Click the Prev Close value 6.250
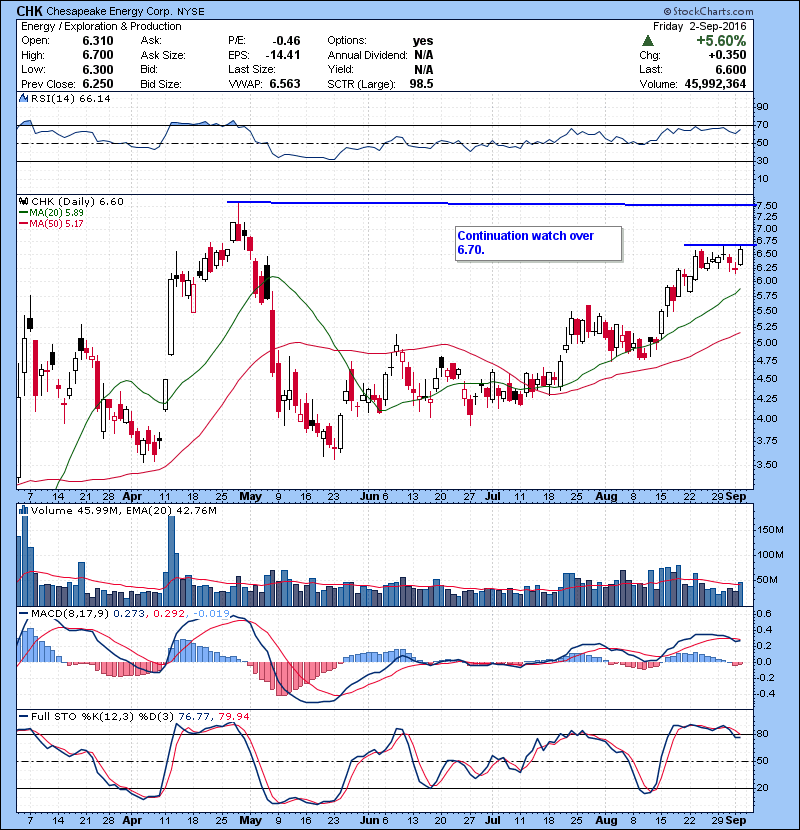 point(98,84)
